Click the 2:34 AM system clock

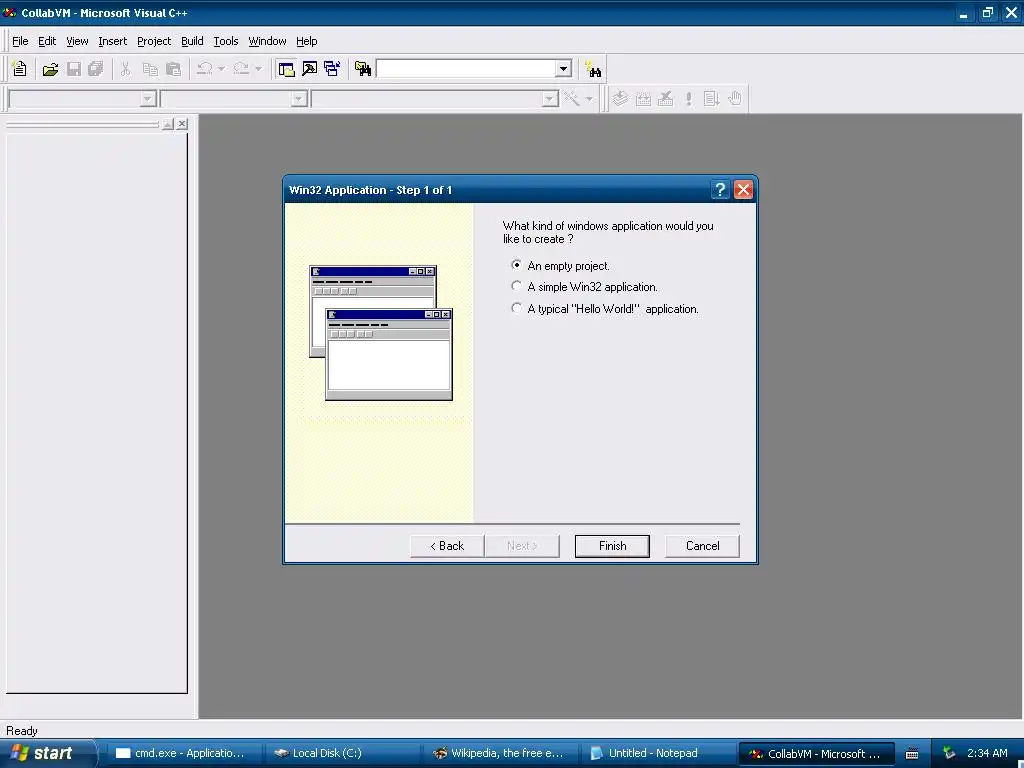tap(987, 753)
